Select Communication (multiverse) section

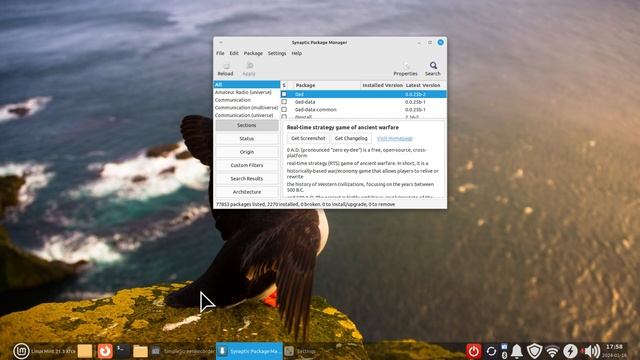click(247, 108)
